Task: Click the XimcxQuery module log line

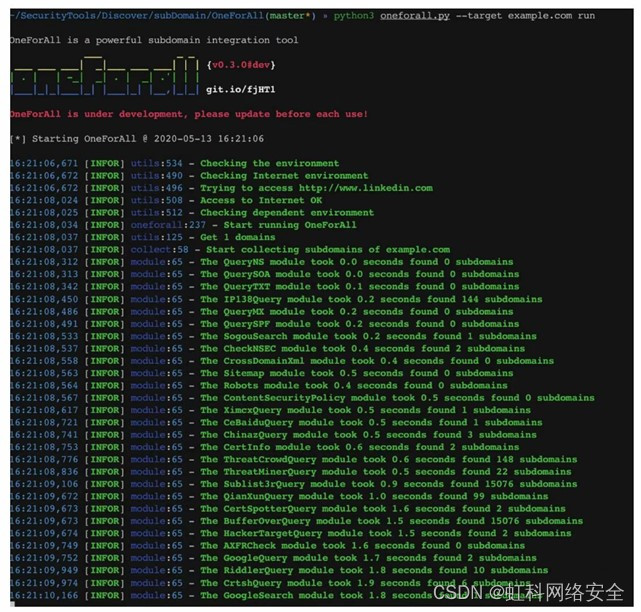Action: pos(271,410)
